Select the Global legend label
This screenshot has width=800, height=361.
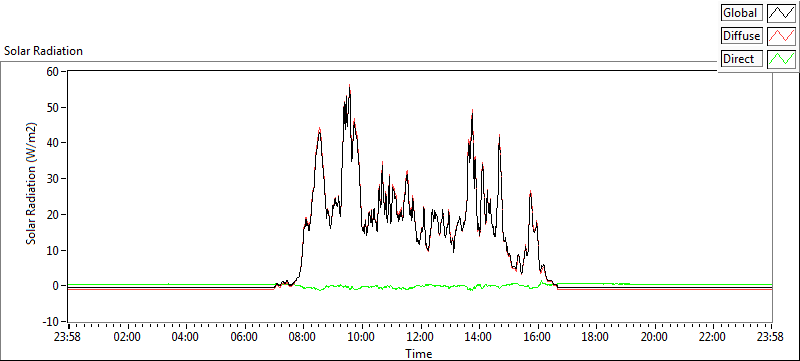click(x=742, y=13)
